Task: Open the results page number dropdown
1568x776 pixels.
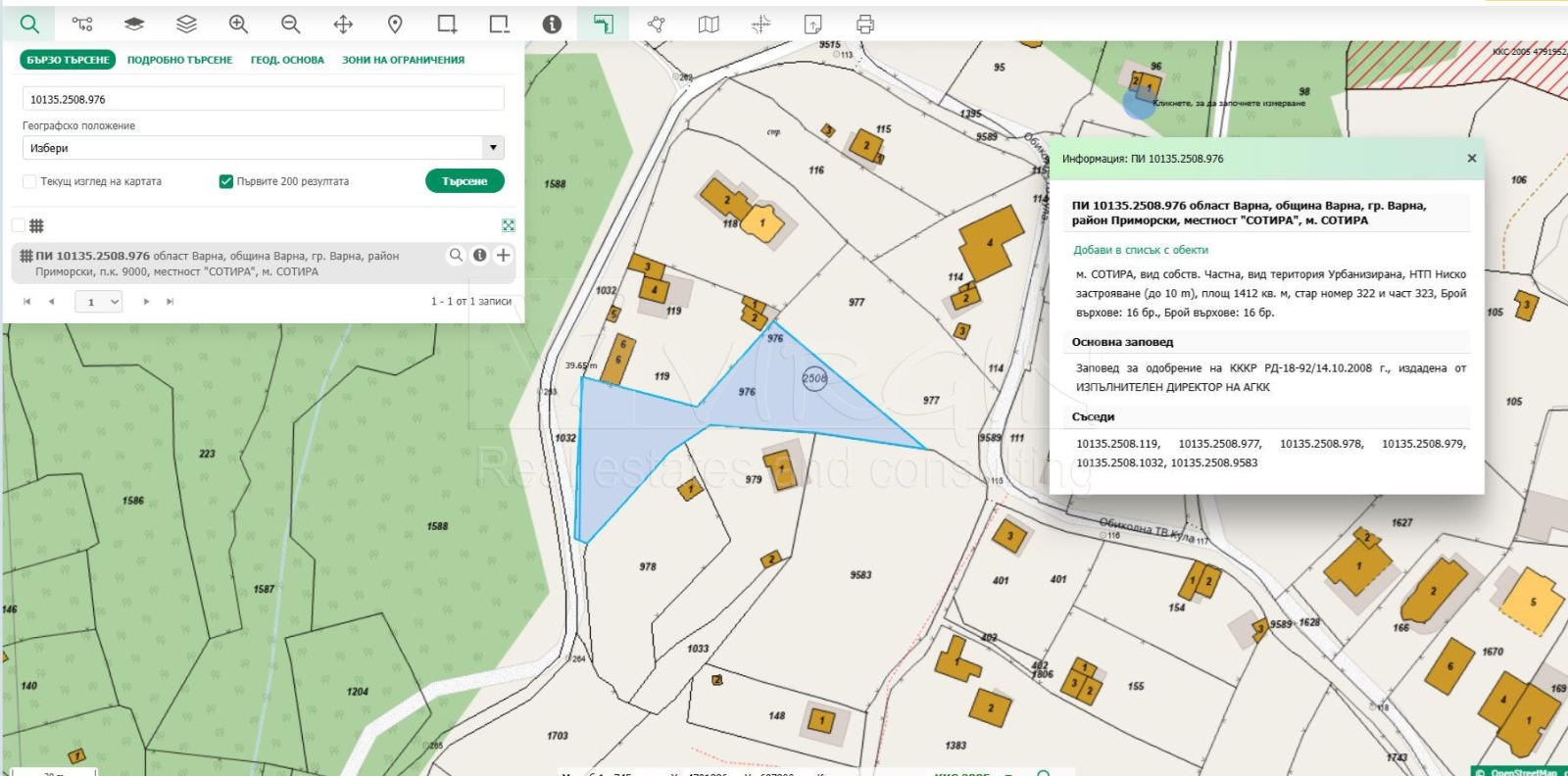Action: pos(98,302)
